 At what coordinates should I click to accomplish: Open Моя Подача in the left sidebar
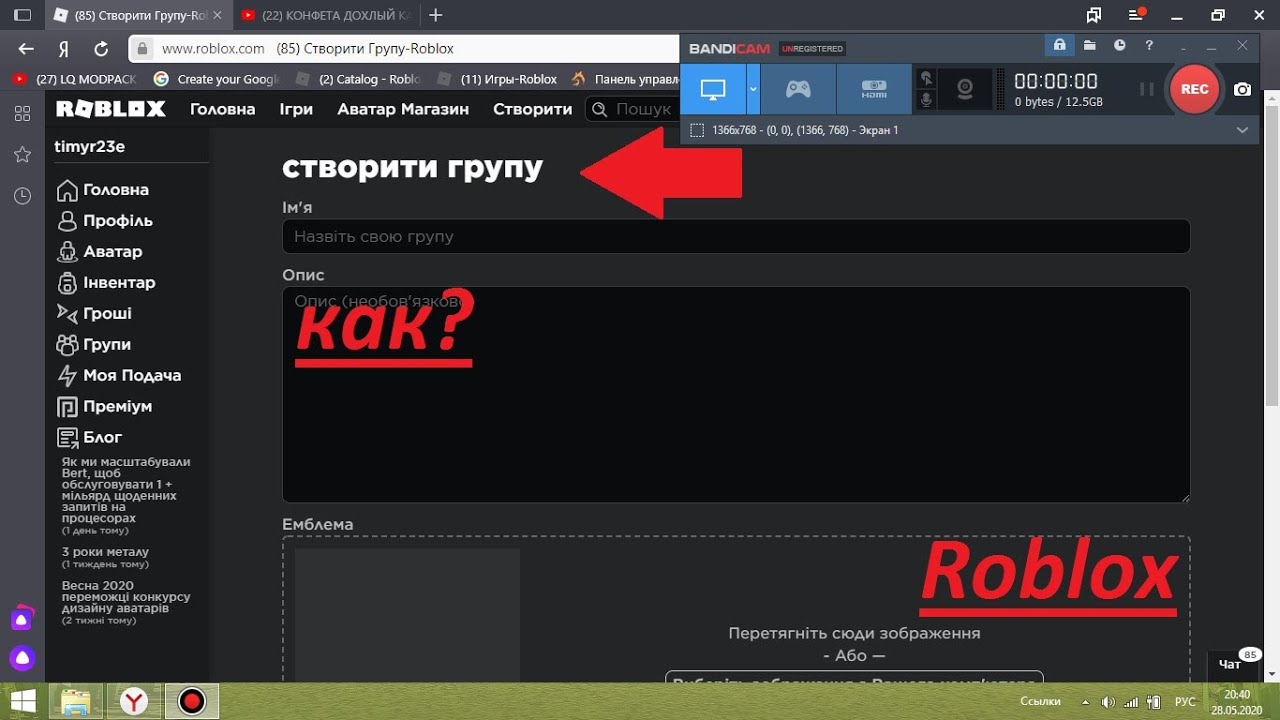tap(119, 376)
